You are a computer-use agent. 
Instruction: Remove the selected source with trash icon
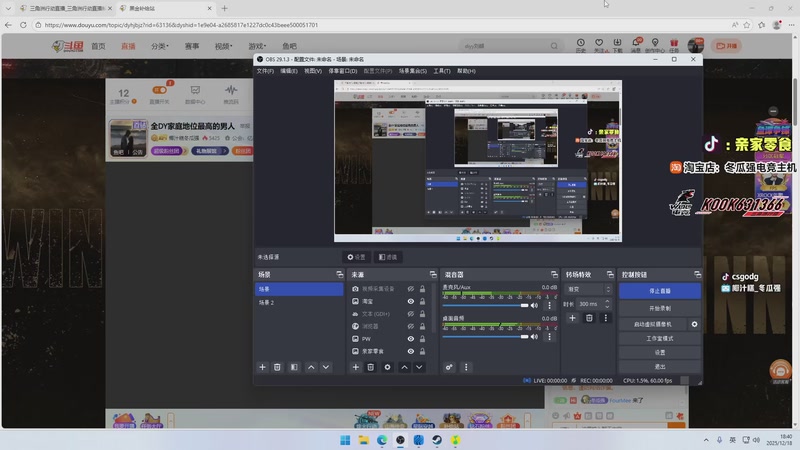[371, 367]
